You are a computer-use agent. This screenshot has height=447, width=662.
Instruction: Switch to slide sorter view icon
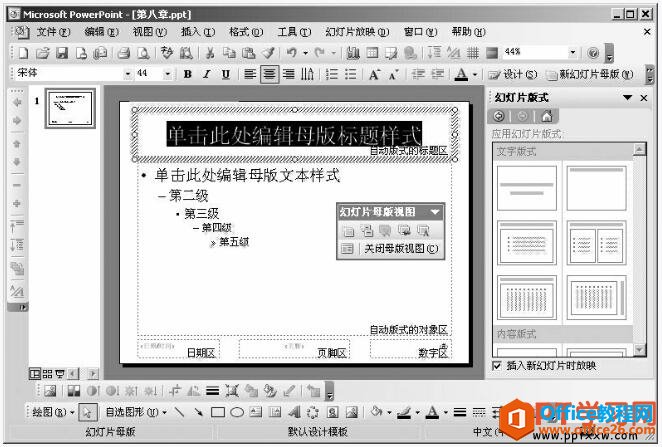[x=47, y=374]
